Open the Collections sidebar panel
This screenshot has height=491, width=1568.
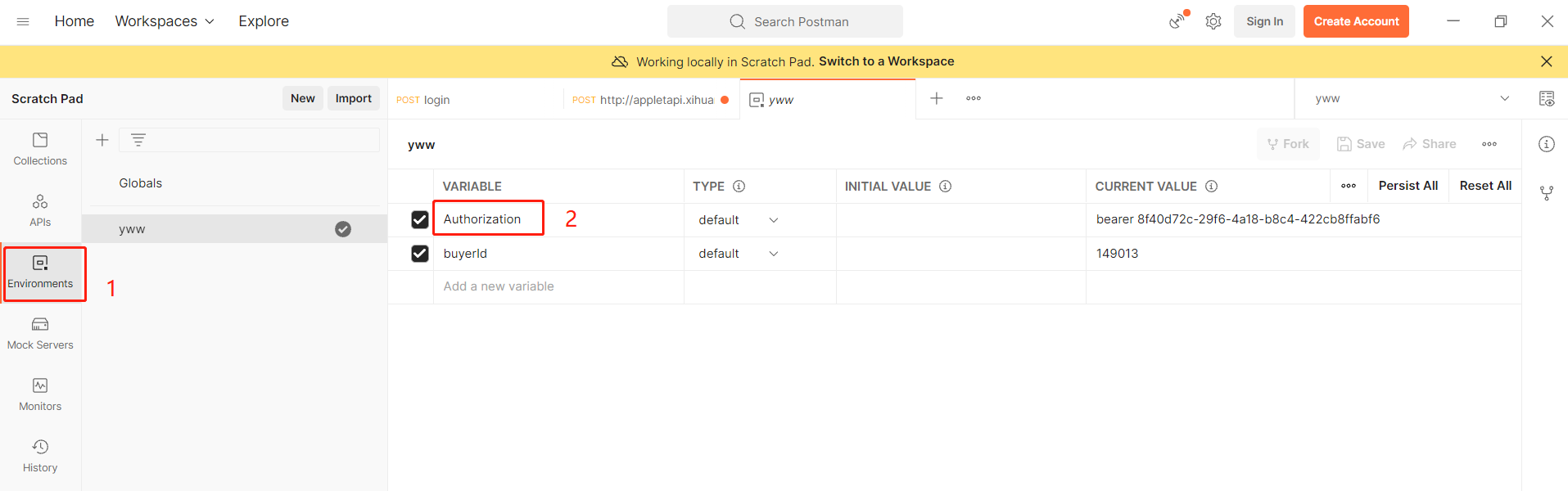pos(40,149)
